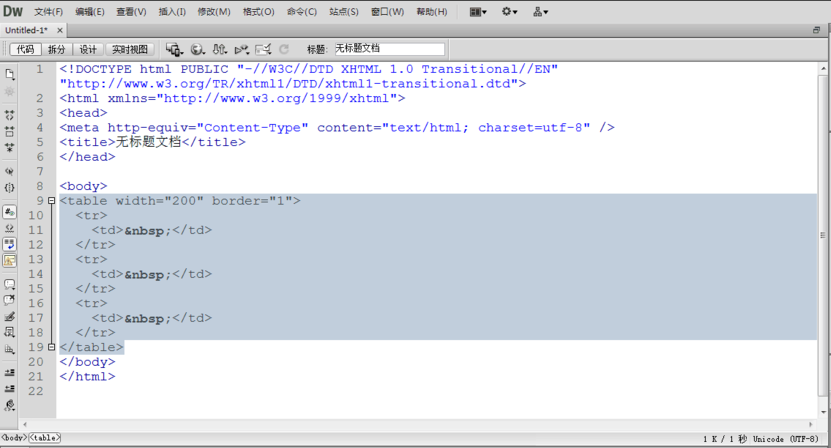
Task: Click the Dw application logo
Action: pos(13,11)
